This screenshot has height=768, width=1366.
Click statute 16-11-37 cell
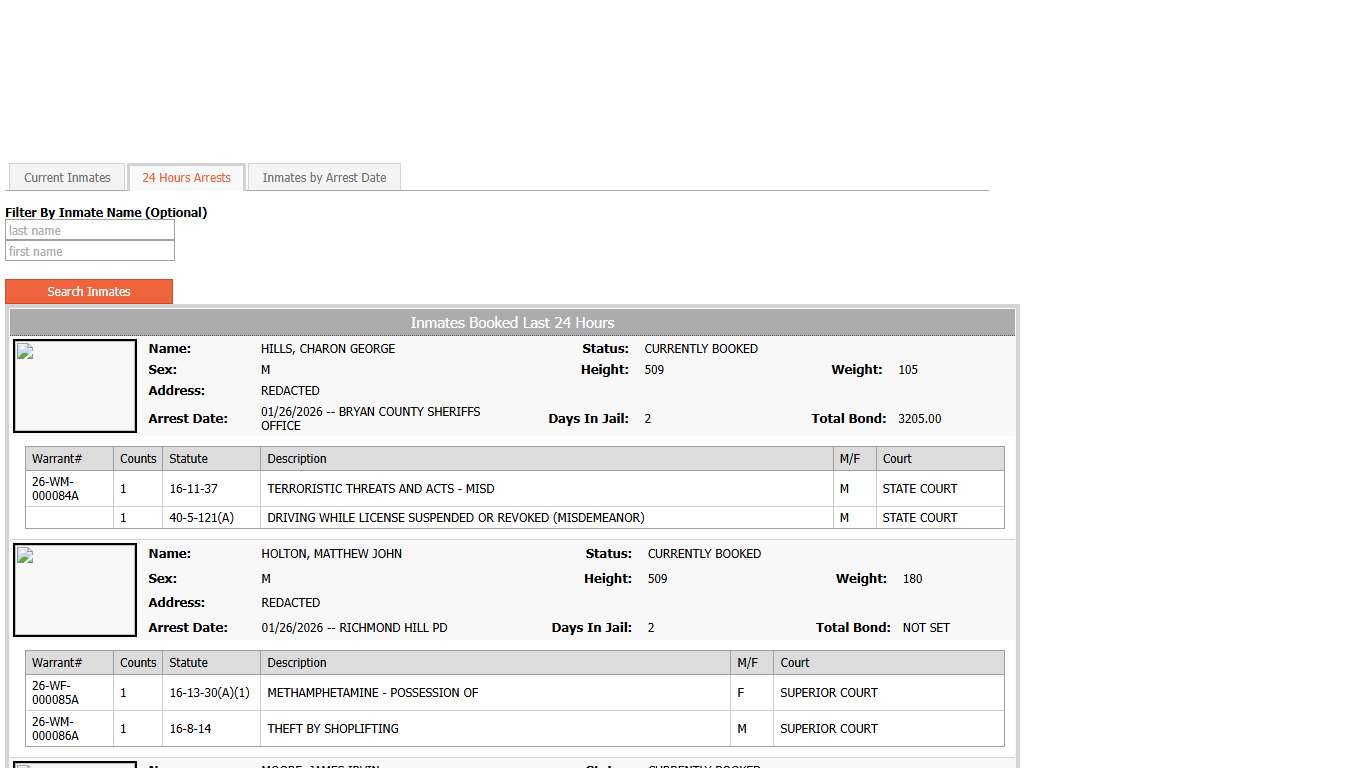pos(192,489)
